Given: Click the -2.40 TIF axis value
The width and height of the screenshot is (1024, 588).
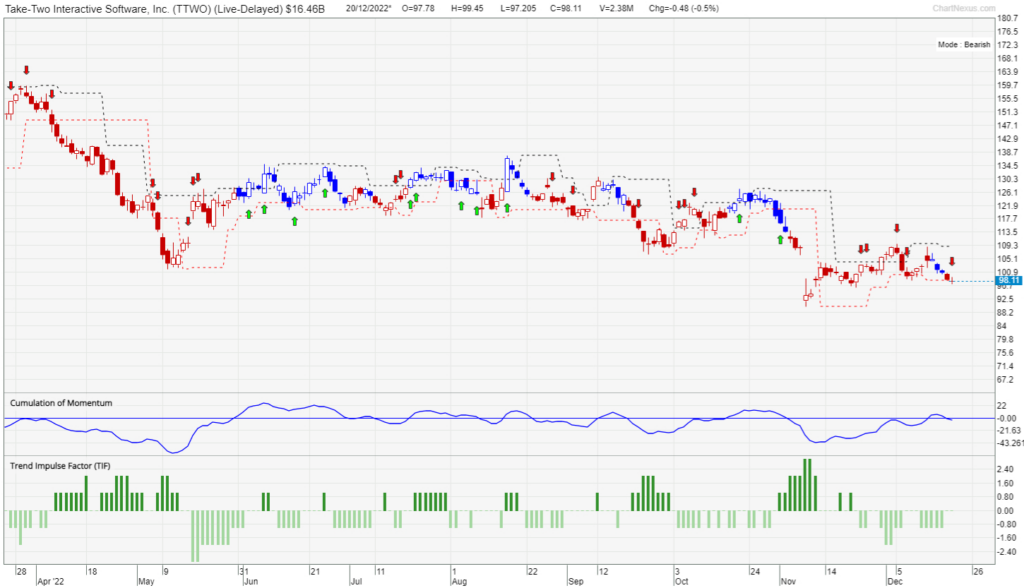Looking at the screenshot, I should (x=1007, y=551).
